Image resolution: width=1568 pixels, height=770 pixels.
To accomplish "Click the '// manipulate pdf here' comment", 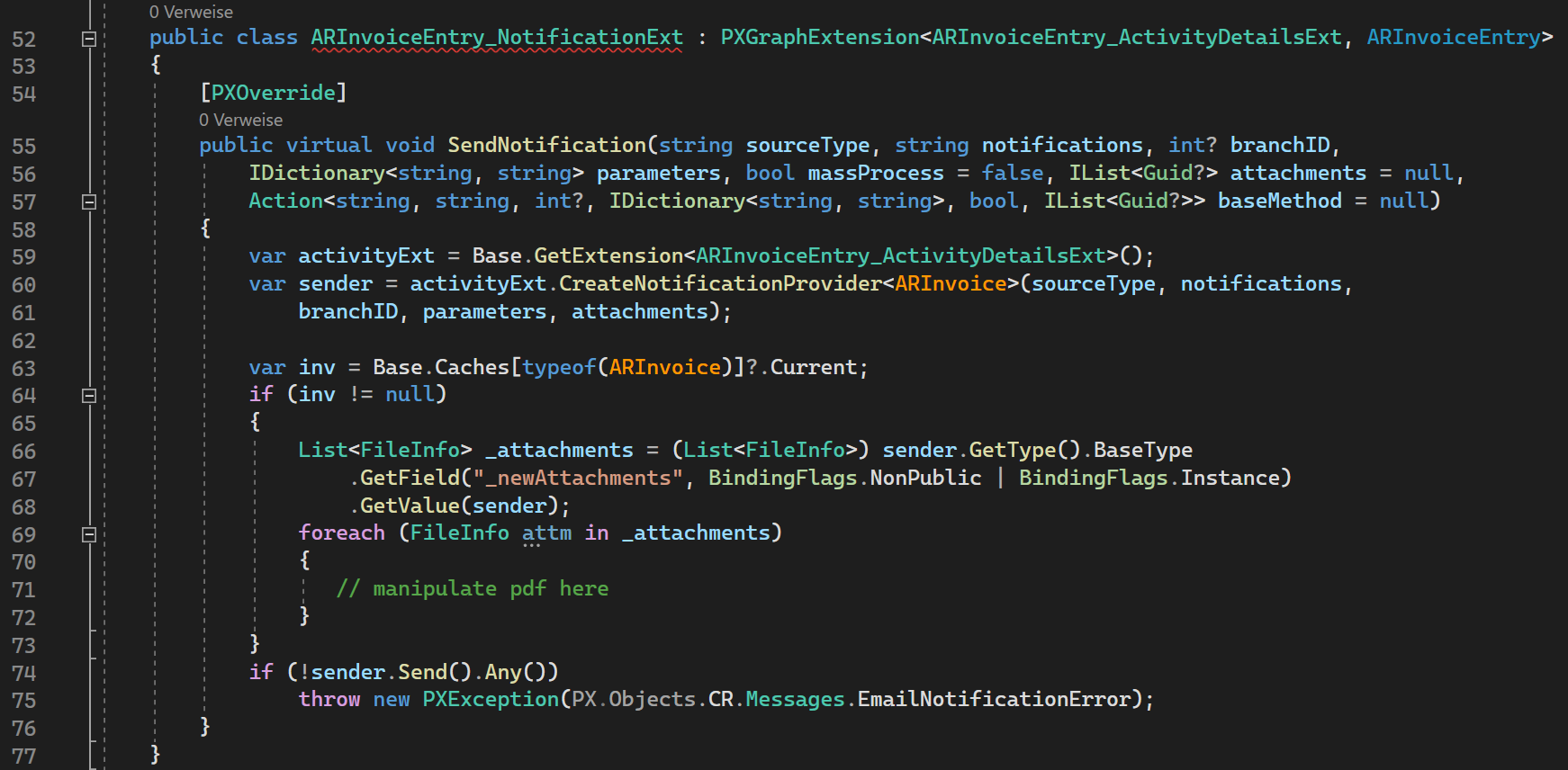I will (x=473, y=589).
